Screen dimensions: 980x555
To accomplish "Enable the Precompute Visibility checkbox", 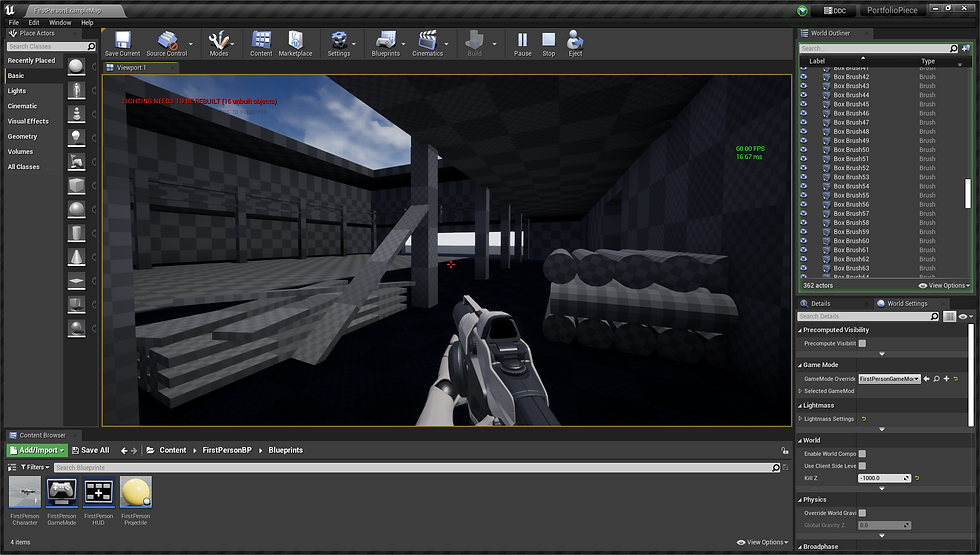I will [x=862, y=343].
